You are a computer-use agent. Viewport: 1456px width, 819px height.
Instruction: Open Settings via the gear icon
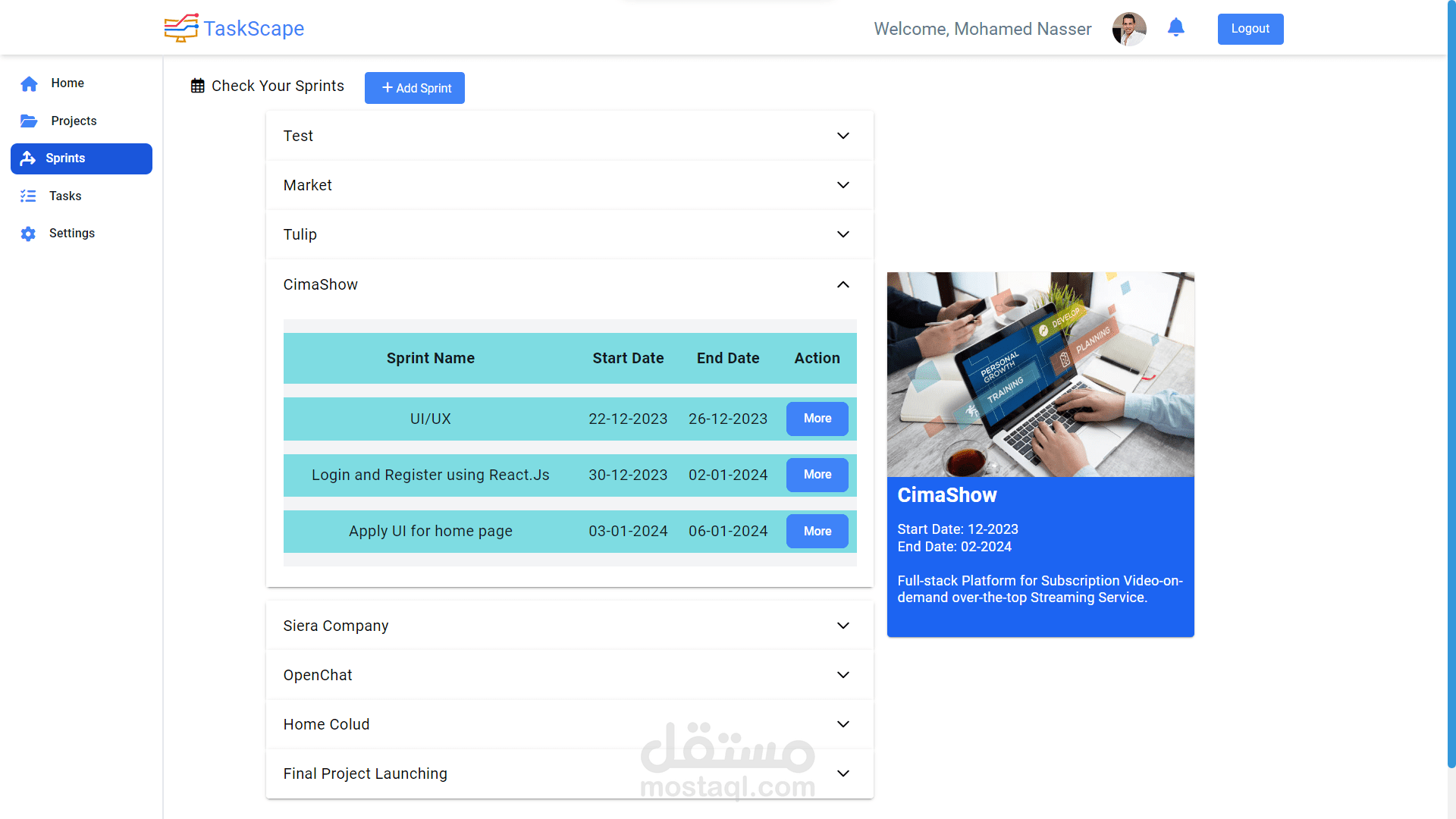29,234
